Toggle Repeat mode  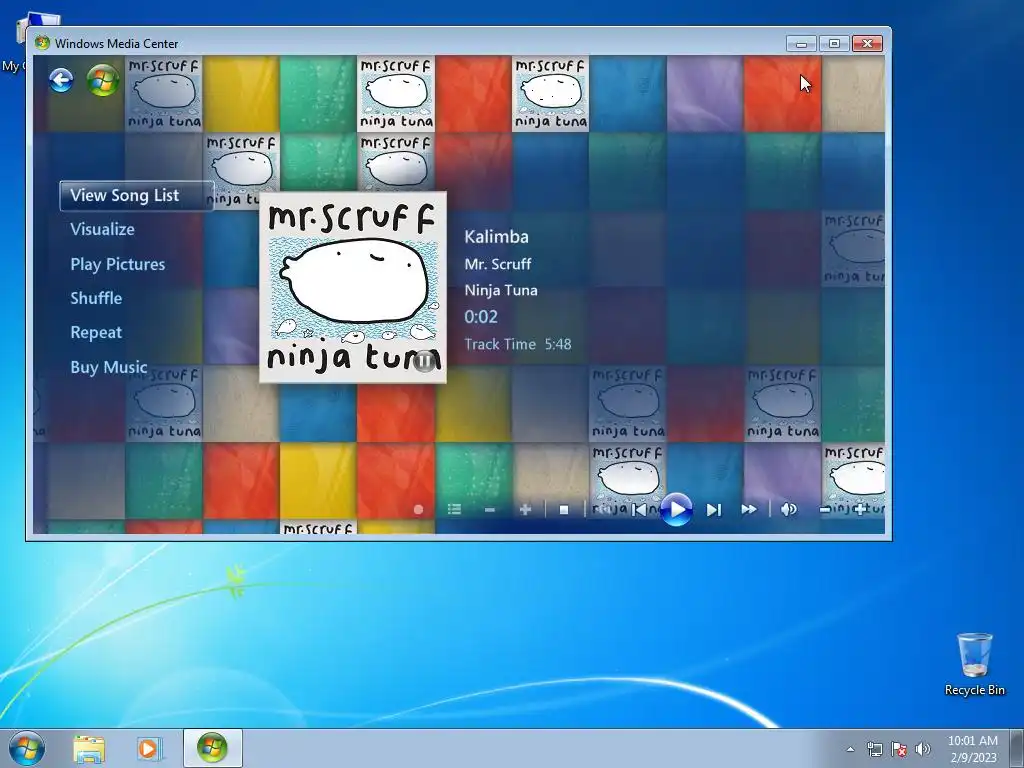(96, 332)
